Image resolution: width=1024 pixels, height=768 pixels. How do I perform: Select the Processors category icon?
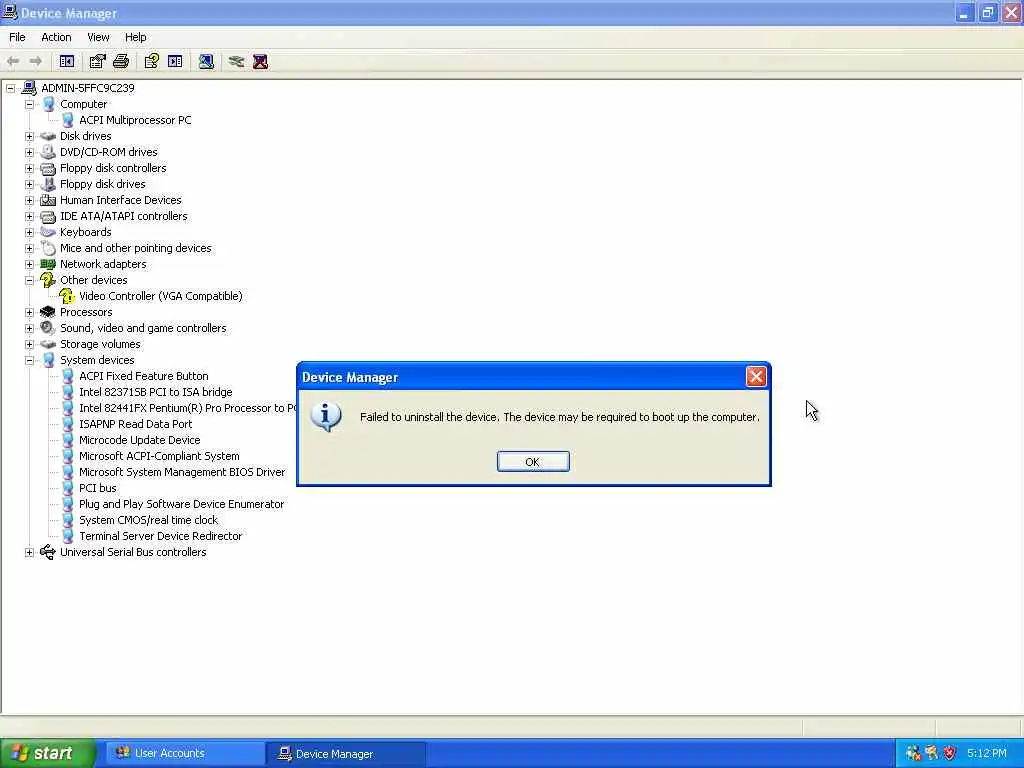click(x=48, y=312)
